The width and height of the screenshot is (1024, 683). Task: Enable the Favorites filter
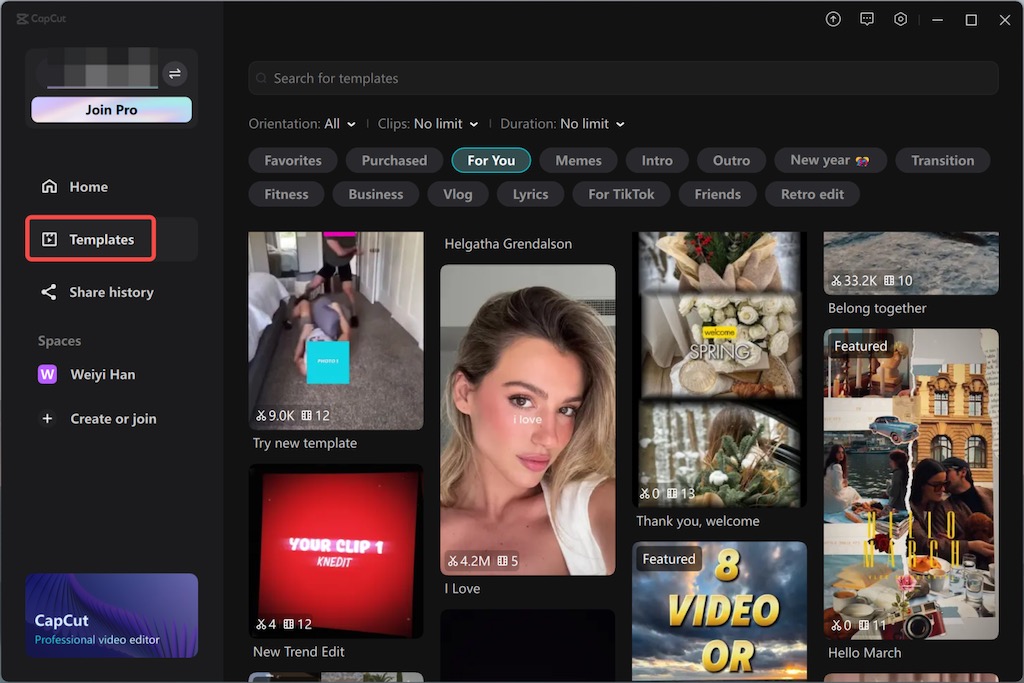click(x=292, y=159)
